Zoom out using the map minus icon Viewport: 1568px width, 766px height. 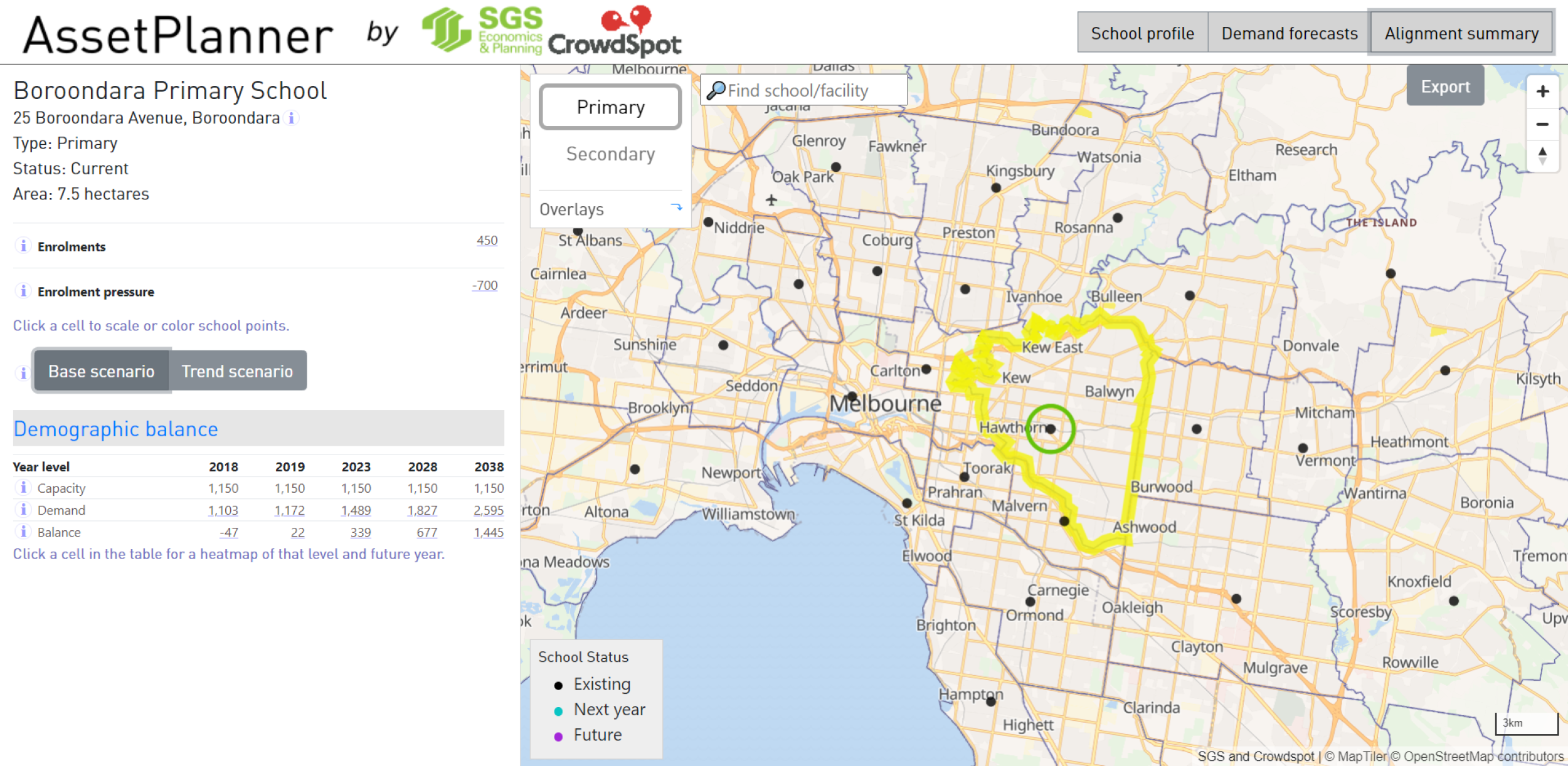tap(1544, 124)
